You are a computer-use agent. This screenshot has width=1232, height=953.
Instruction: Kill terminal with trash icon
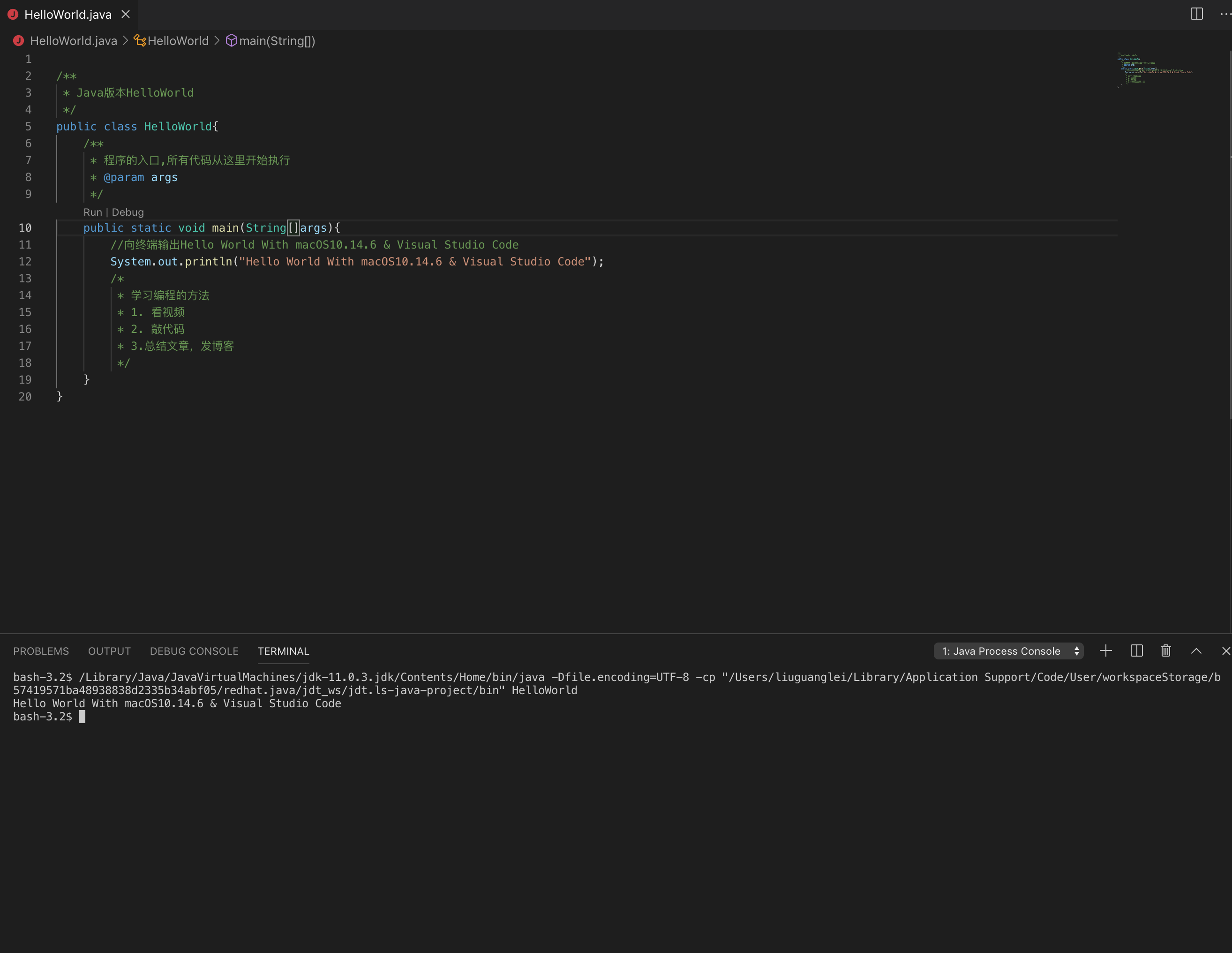coord(1165,650)
